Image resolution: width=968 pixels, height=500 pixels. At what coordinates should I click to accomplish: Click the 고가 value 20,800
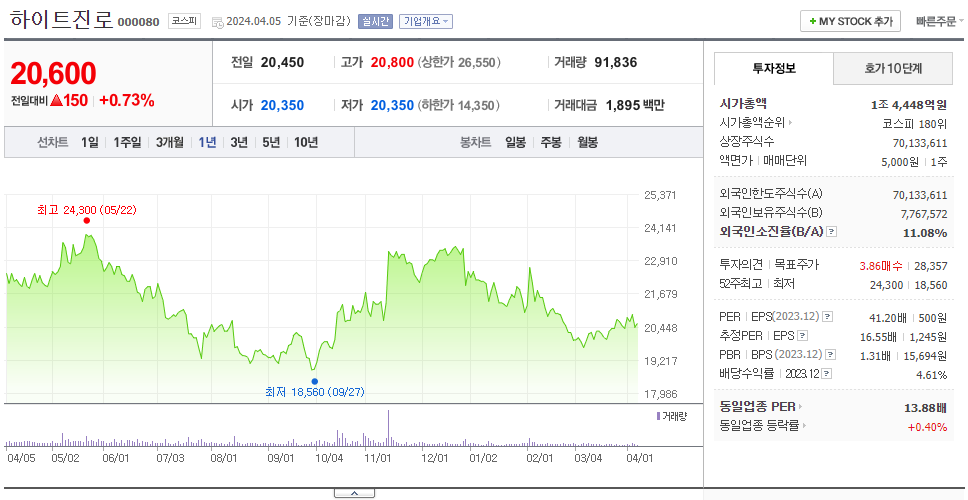[x=392, y=62]
